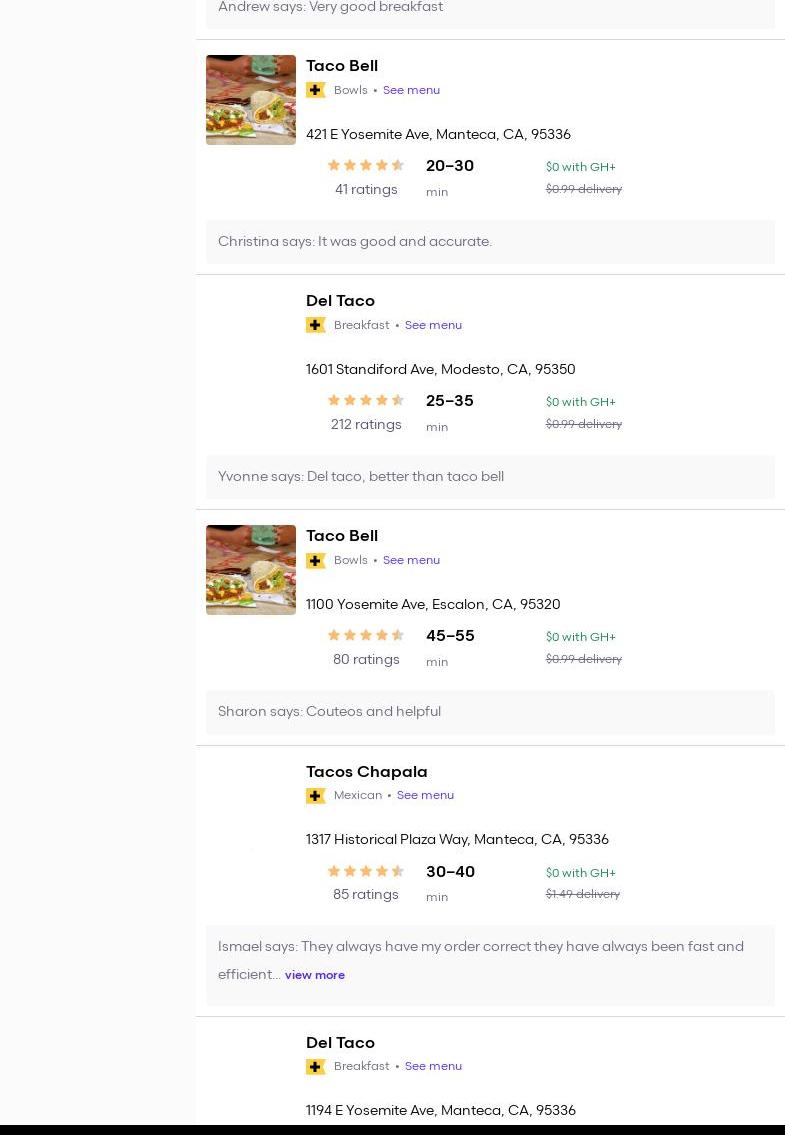The height and width of the screenshot is (1135, 785).
Task: Click the GH+ badge beside Del Taco Modesto's Breakfast label
Action: [x=316, y=325]
